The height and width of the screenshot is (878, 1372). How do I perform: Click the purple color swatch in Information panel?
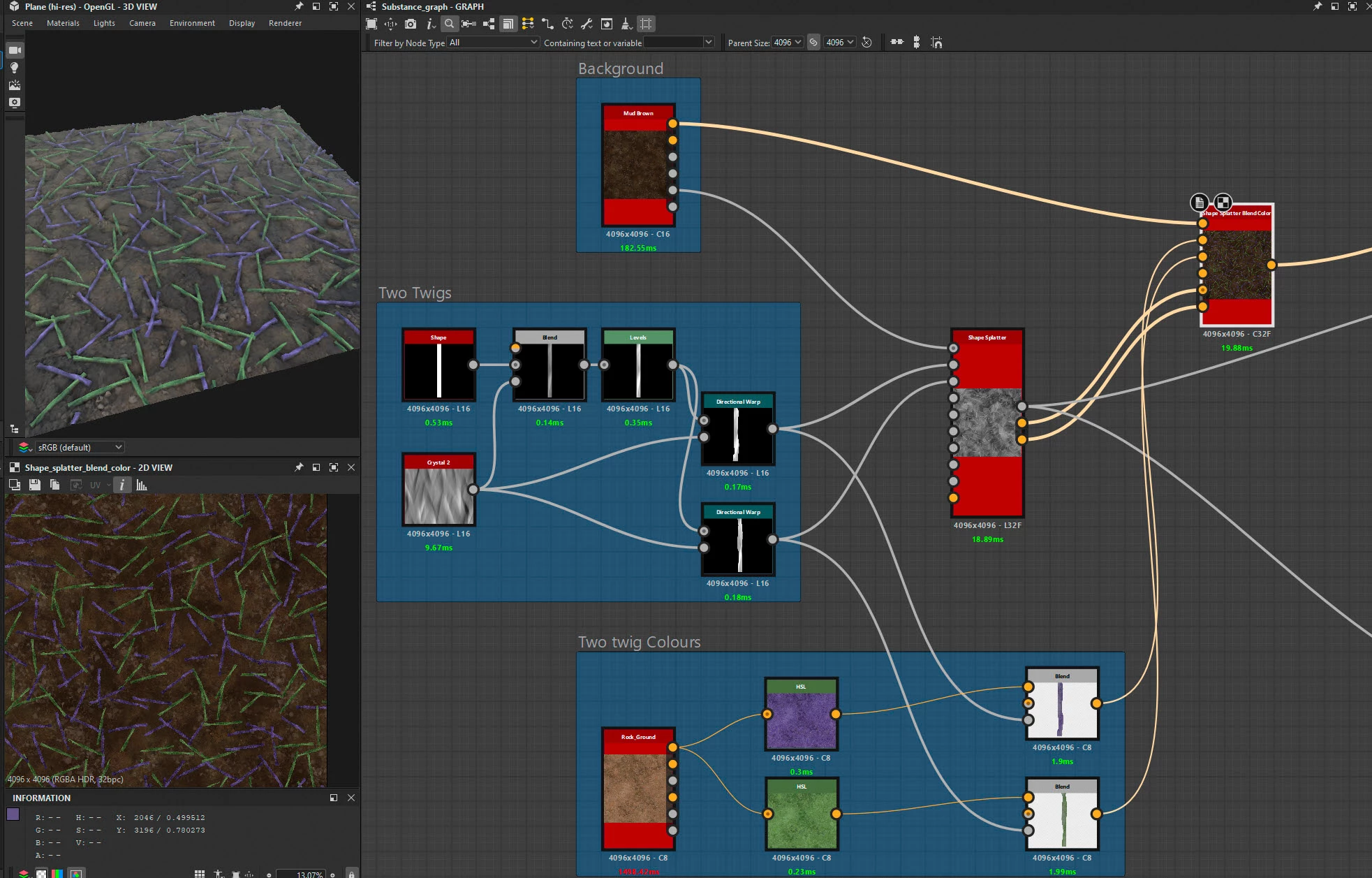[13, 814]
